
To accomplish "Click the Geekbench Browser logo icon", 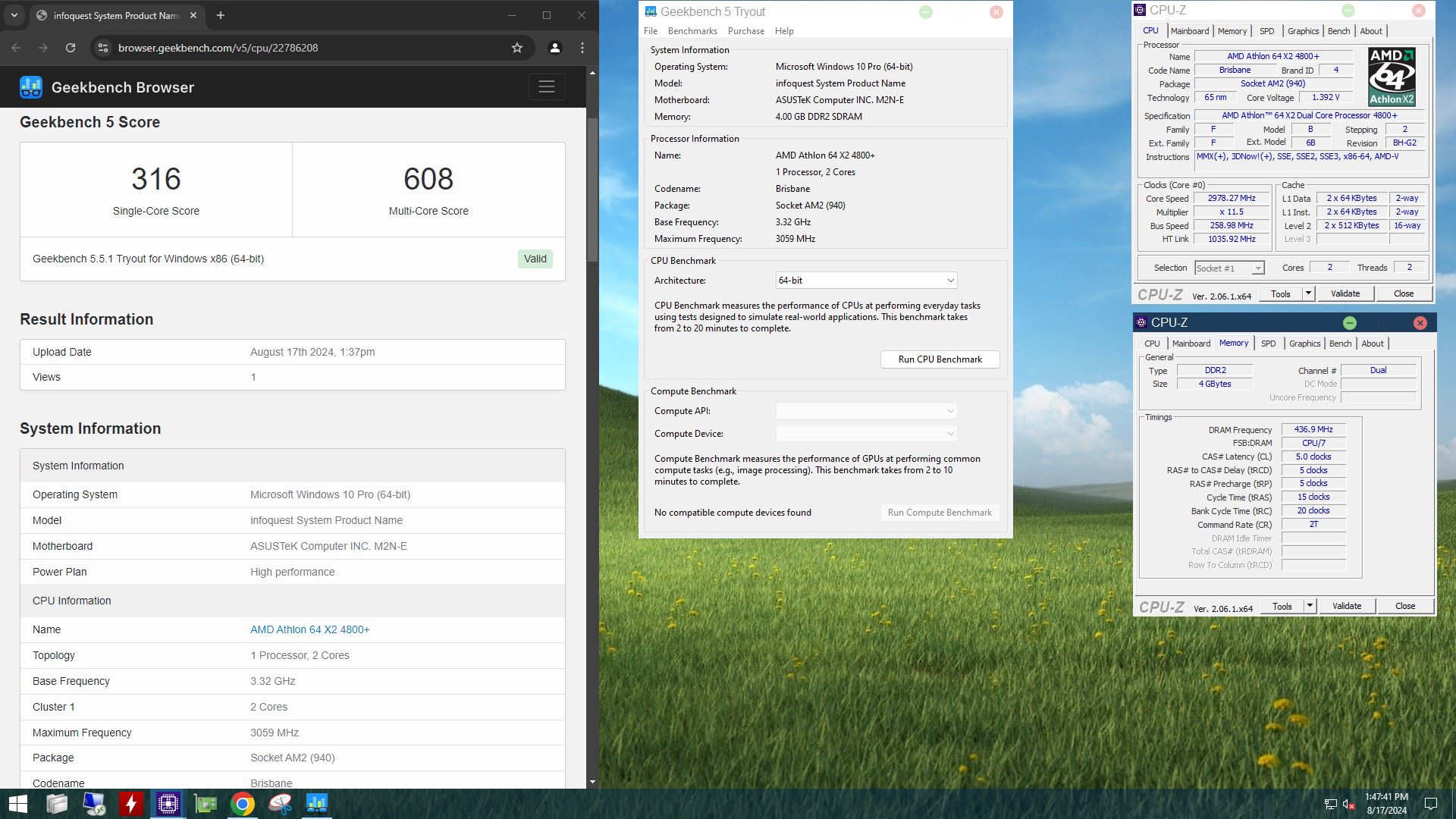I will [31, 87].
